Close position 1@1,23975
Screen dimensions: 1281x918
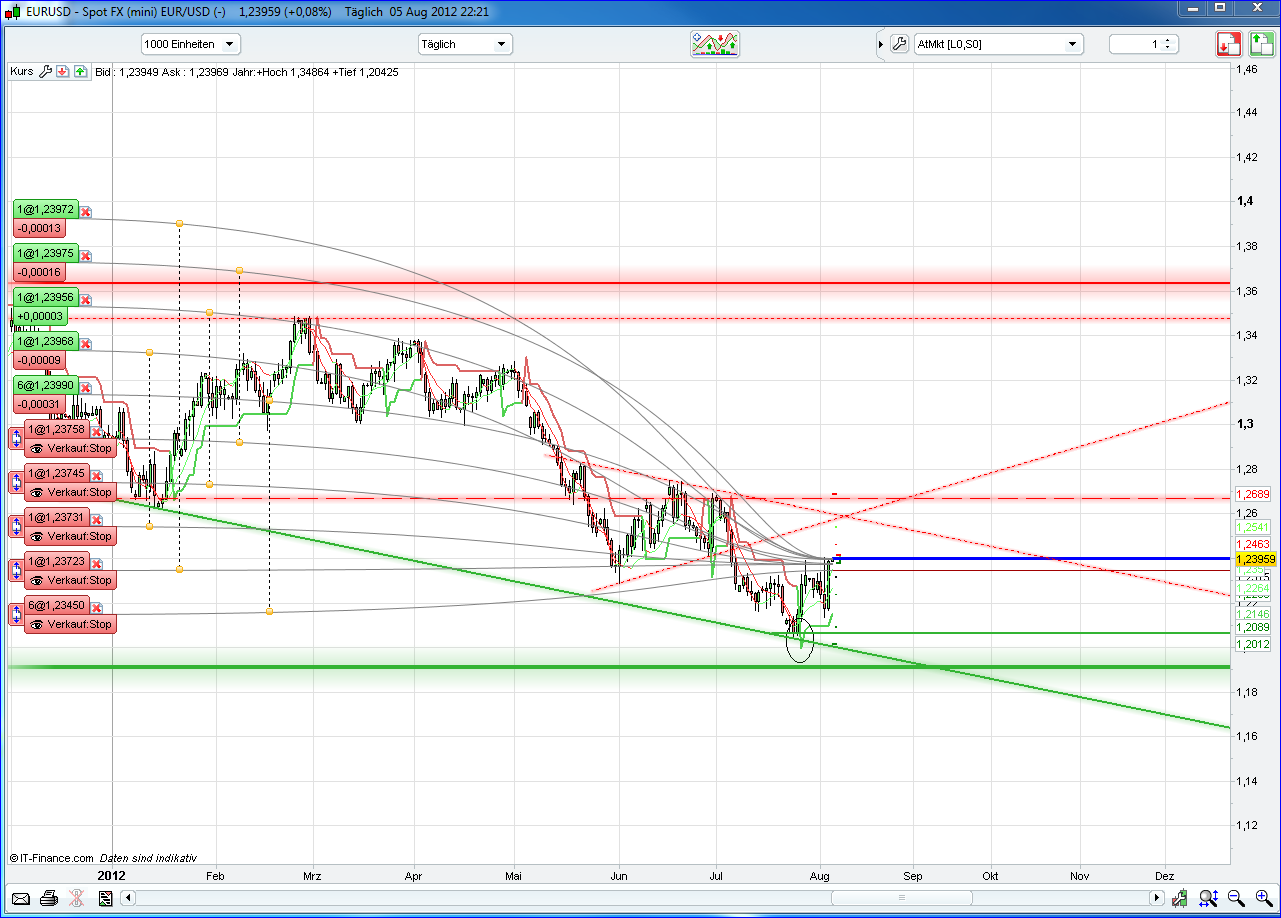(x=86, y=255)
